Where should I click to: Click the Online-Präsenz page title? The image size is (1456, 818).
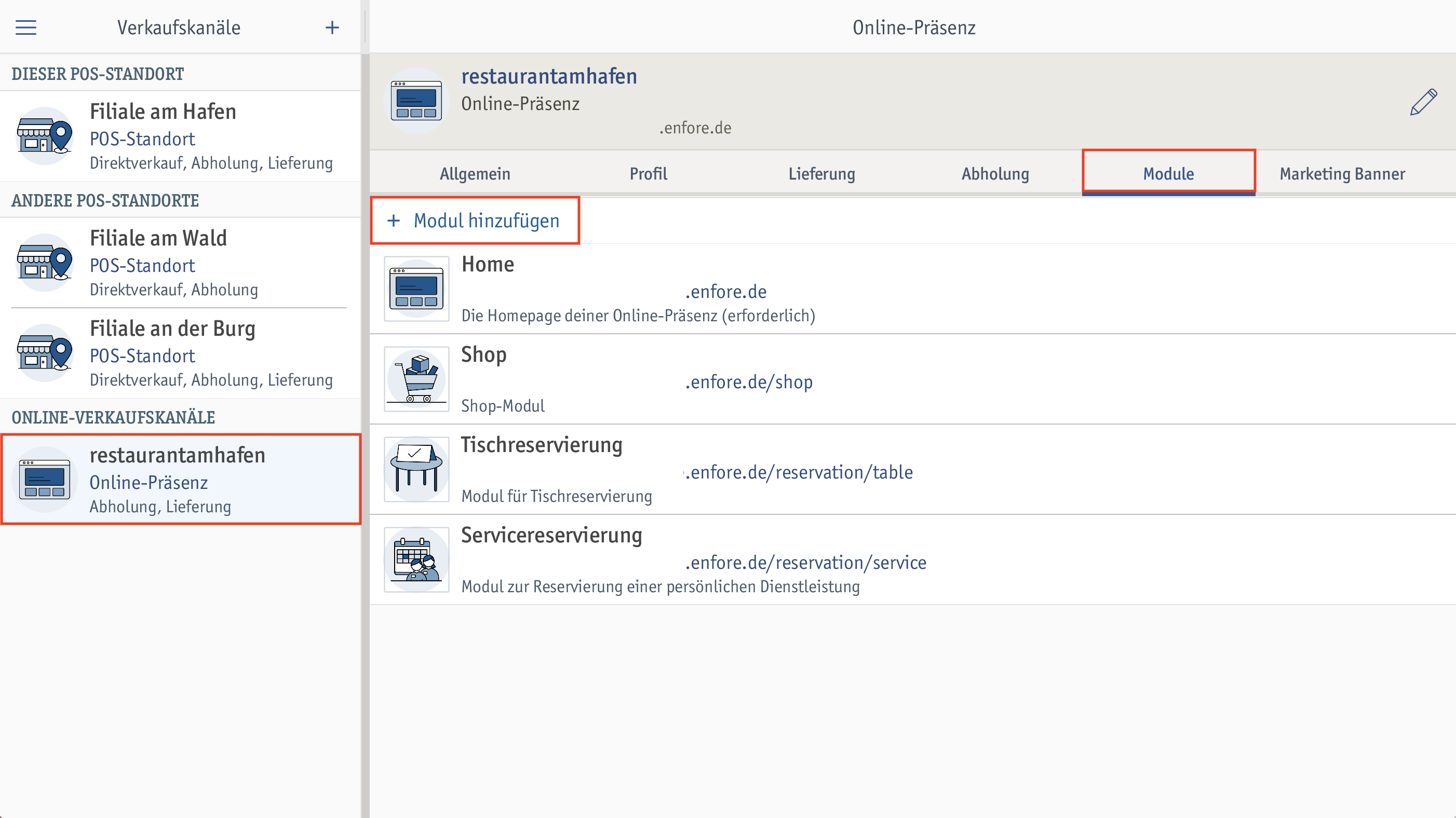pyautogui.click(x=914, y=28)
